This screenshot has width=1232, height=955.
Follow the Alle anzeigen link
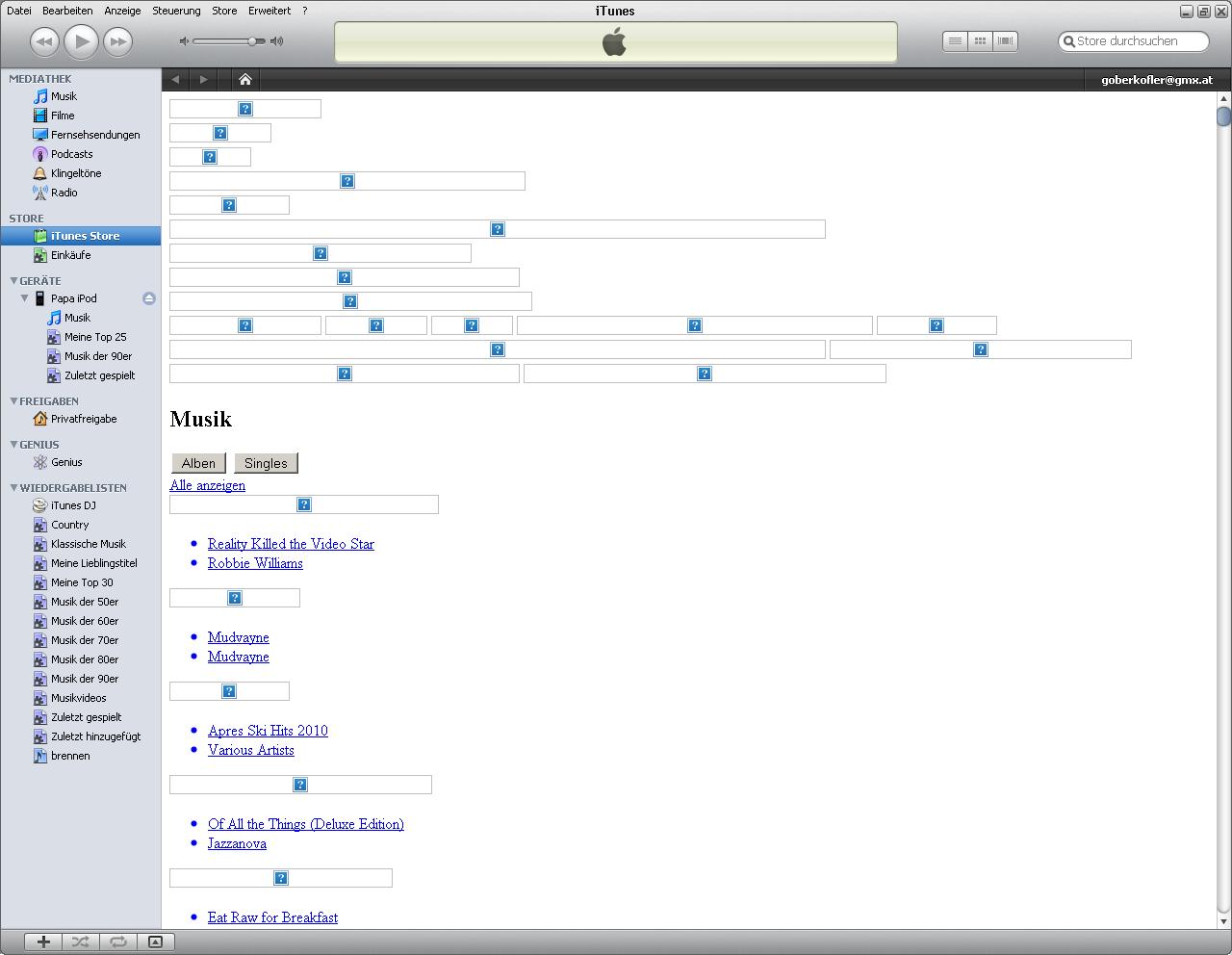pyautogui.click(x=207, y=485)
